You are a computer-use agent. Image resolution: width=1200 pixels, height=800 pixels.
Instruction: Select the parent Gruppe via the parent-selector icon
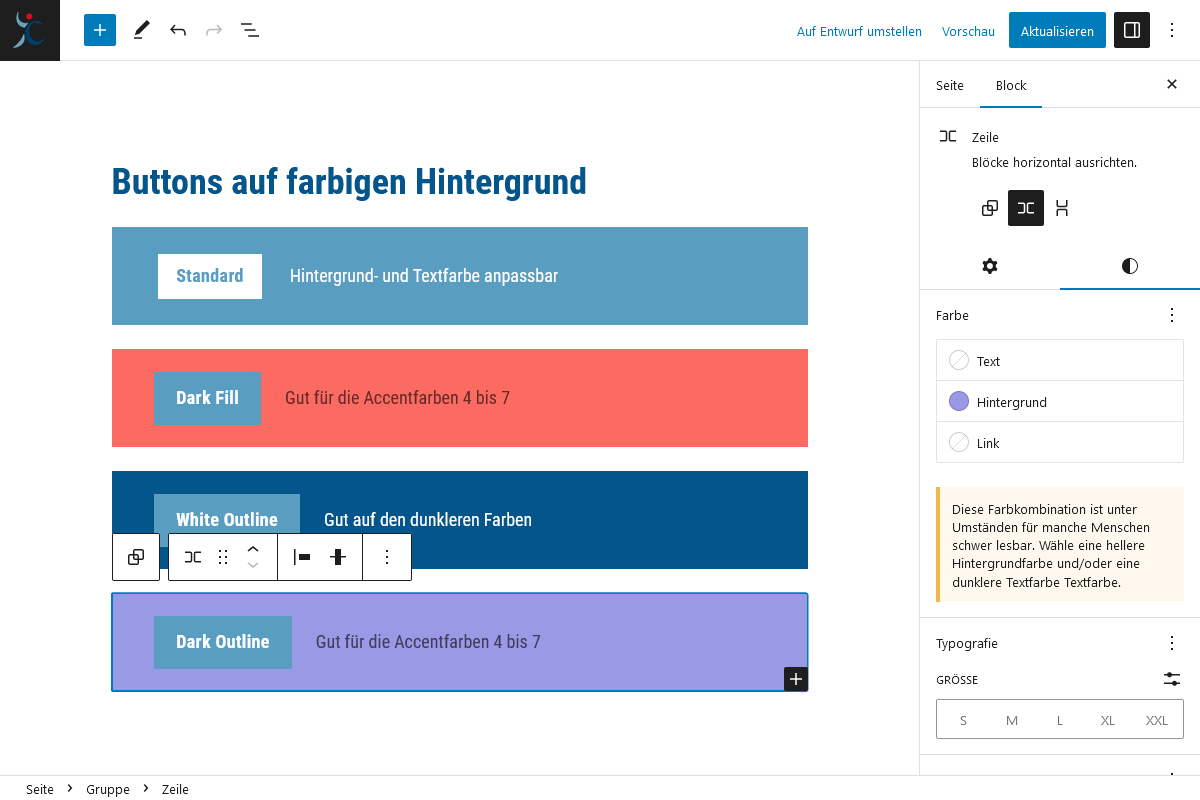click(135, 557)
